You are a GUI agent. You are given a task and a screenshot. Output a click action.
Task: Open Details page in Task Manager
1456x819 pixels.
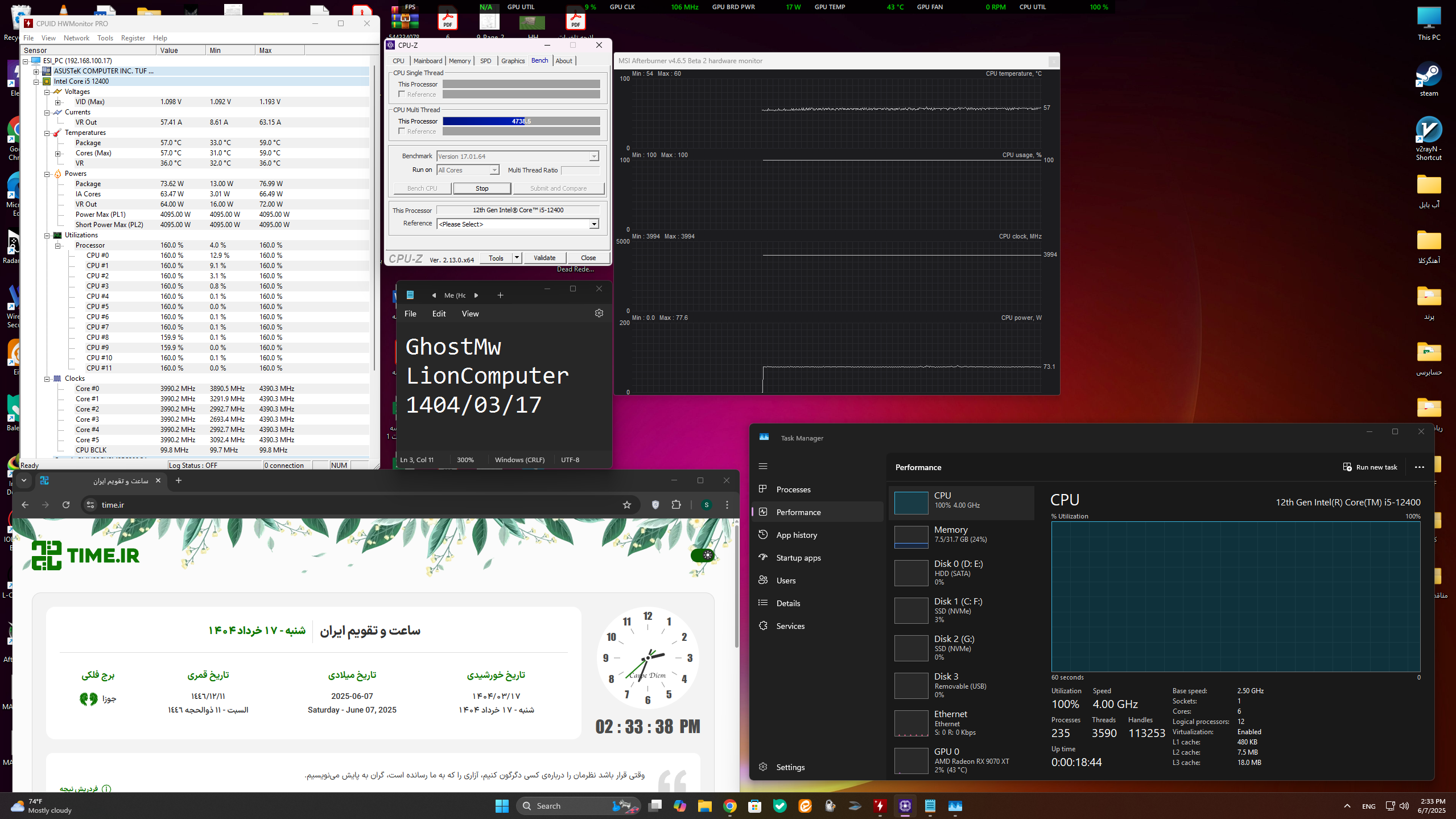(x=787, y=603)
